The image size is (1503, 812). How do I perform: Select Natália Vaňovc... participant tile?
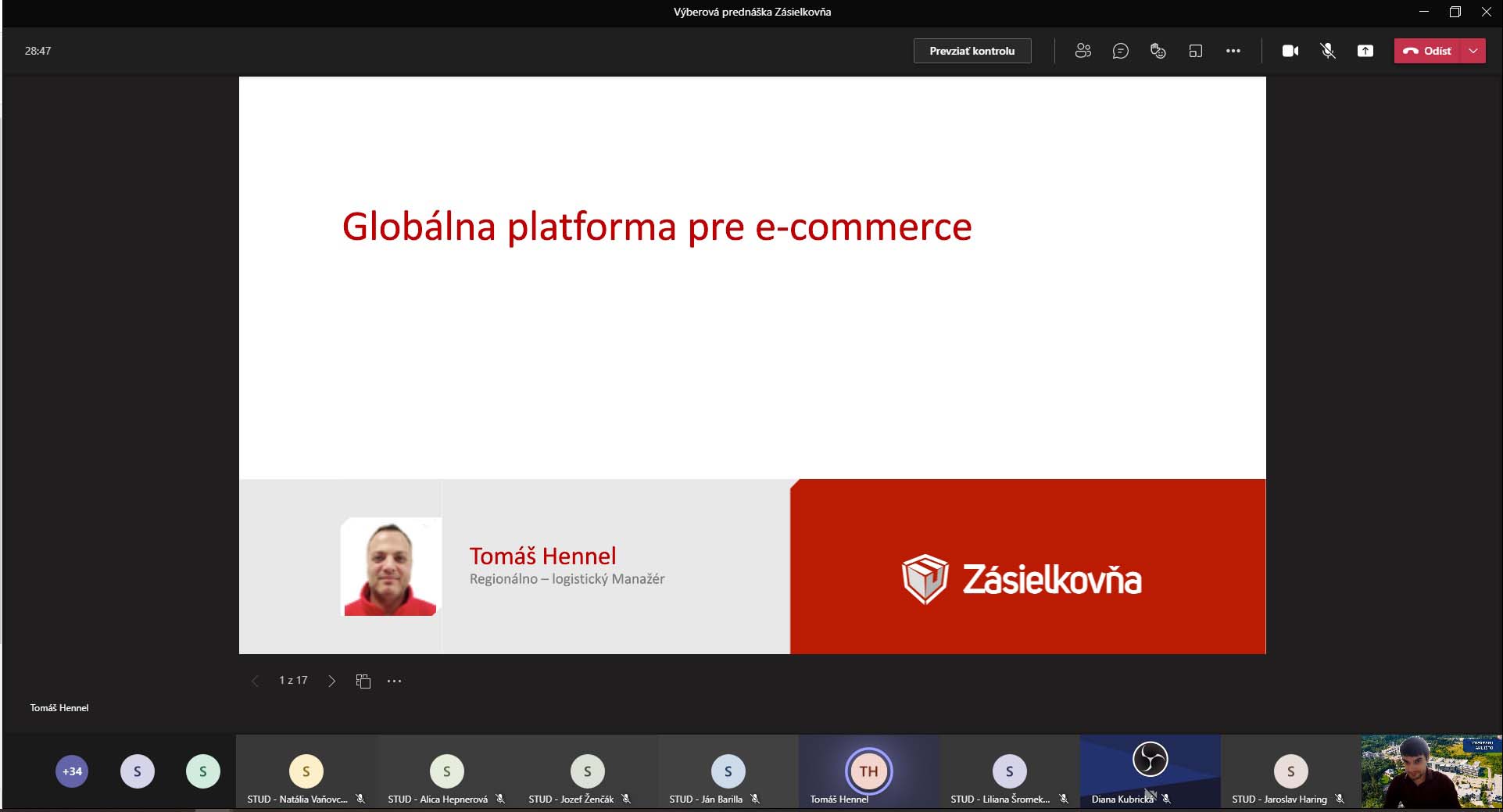click(306, 771)
